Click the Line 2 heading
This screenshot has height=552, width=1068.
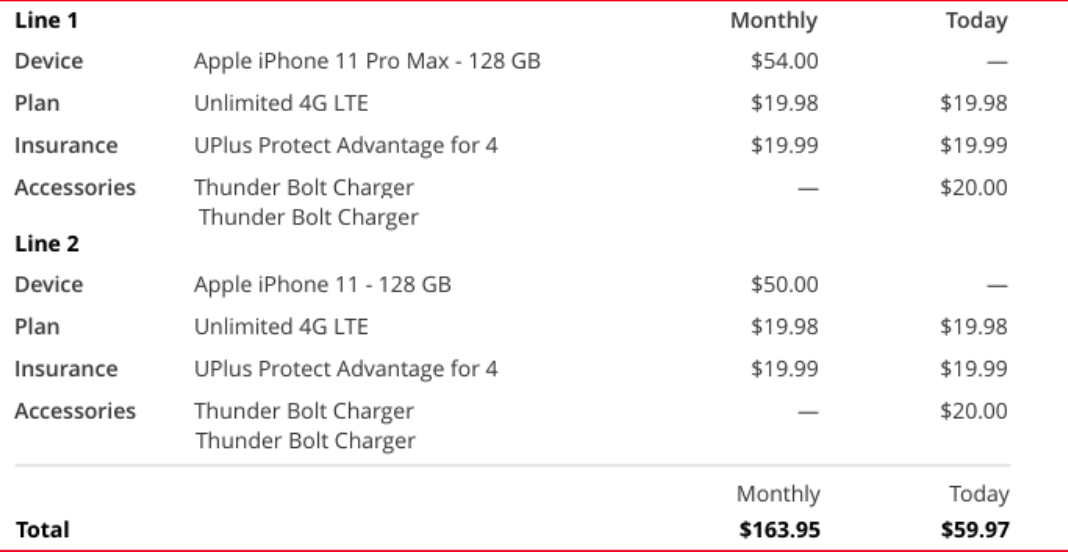pyautogui.click(x=47, y=244)
